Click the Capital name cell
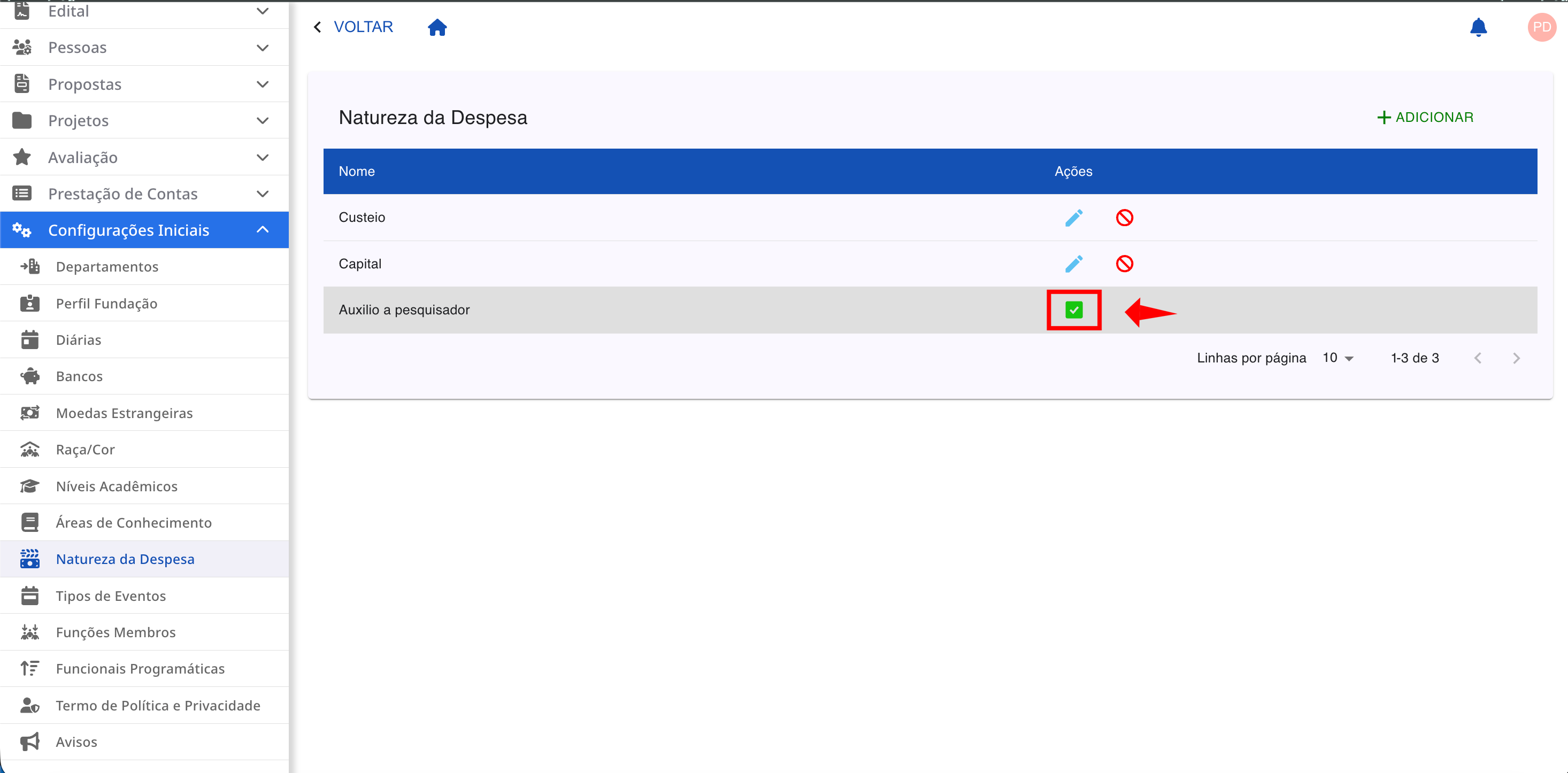Viewport: 1568px width, 773px height. point(360,264)
